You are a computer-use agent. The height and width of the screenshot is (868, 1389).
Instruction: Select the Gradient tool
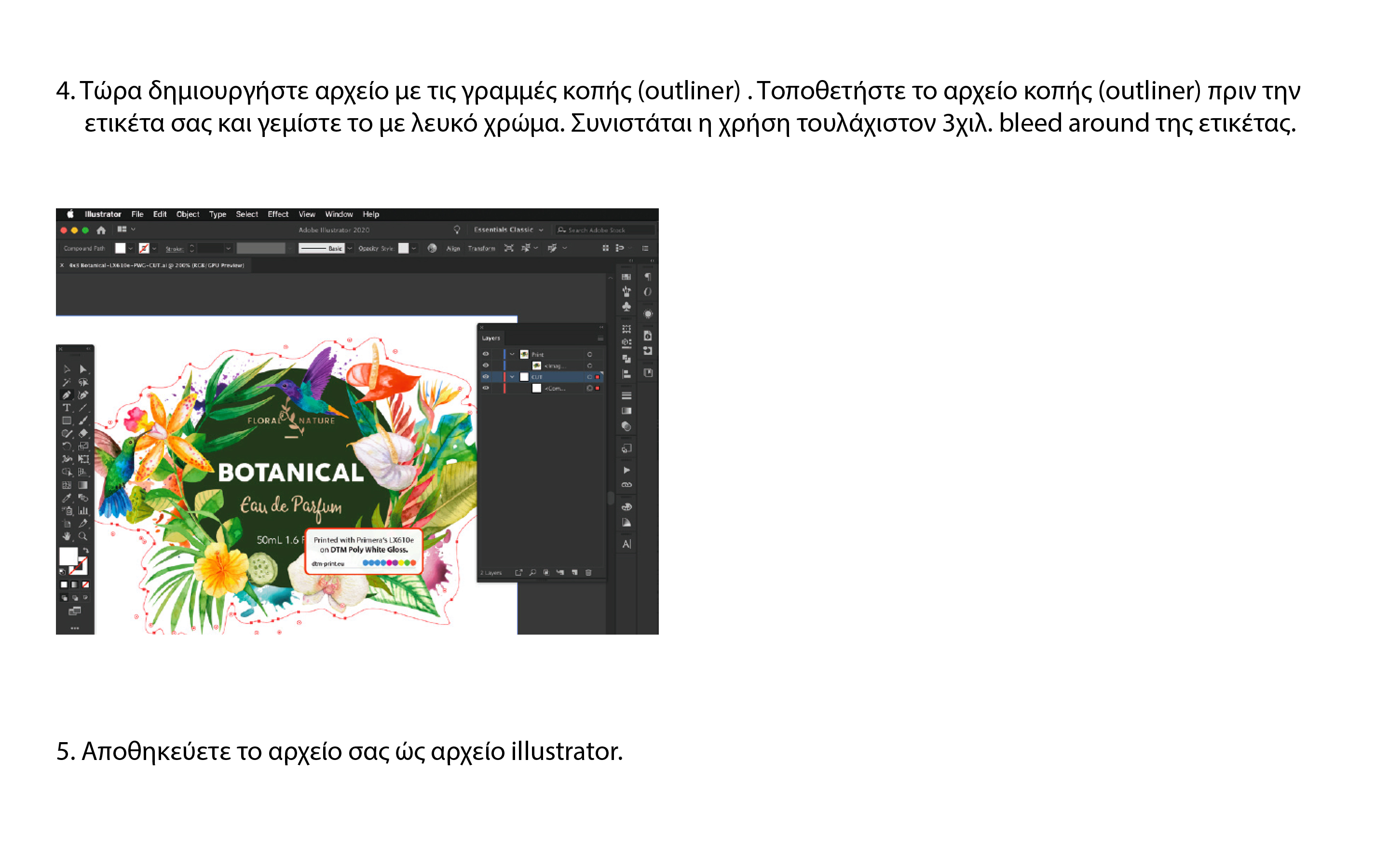click(83, 485)
